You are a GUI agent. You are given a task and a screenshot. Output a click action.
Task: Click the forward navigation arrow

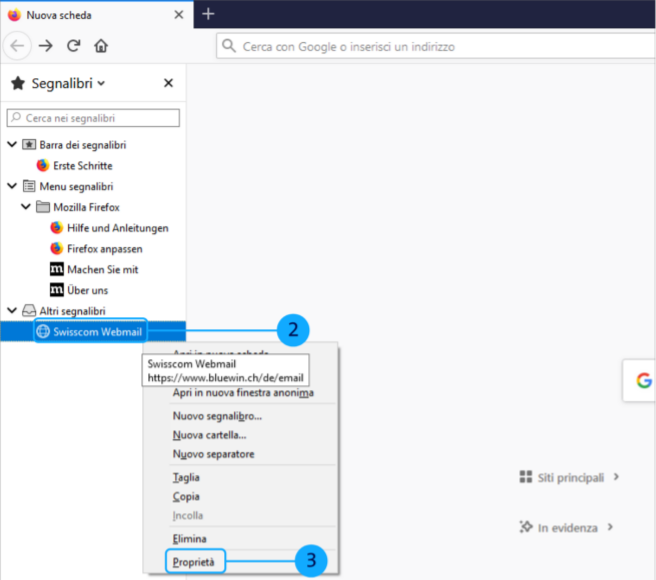tap(46, 46)
